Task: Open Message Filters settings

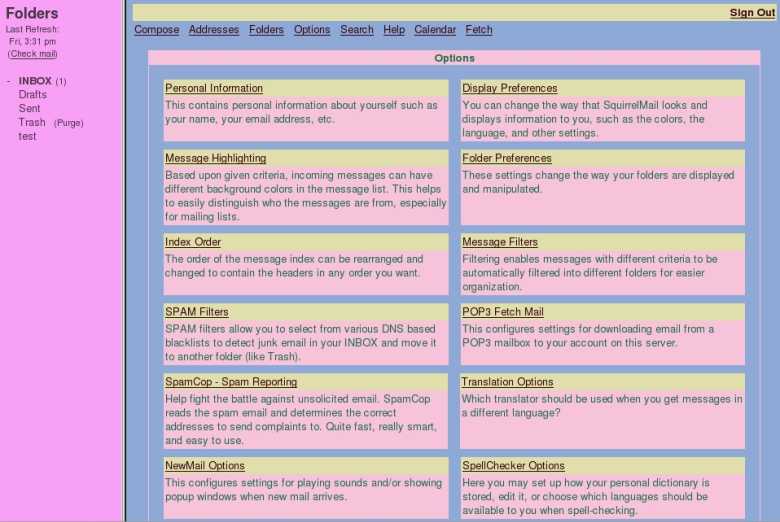Action: coord(499,242)
